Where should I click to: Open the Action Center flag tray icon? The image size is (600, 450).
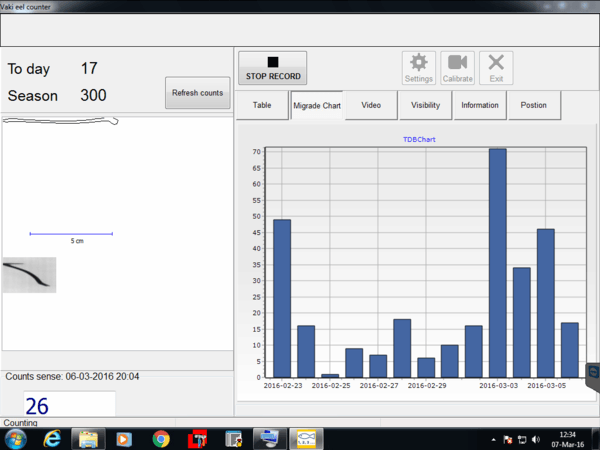click(508, 440)
